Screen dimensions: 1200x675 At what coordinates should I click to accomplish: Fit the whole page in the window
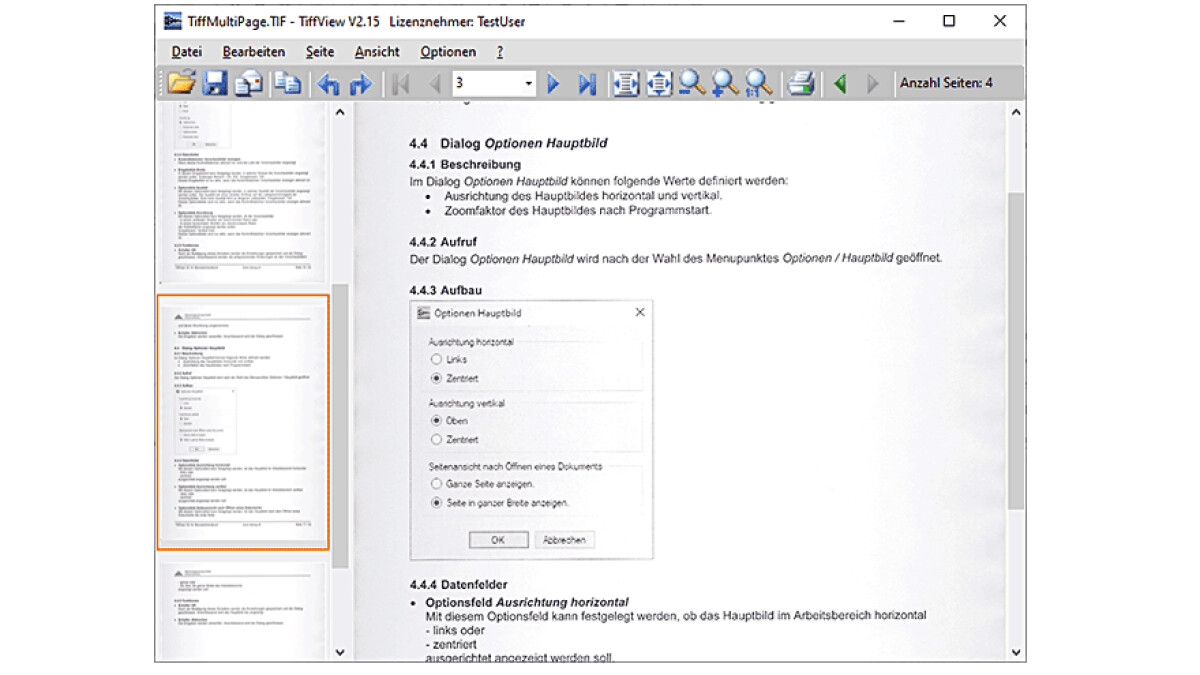click(659, 84)
